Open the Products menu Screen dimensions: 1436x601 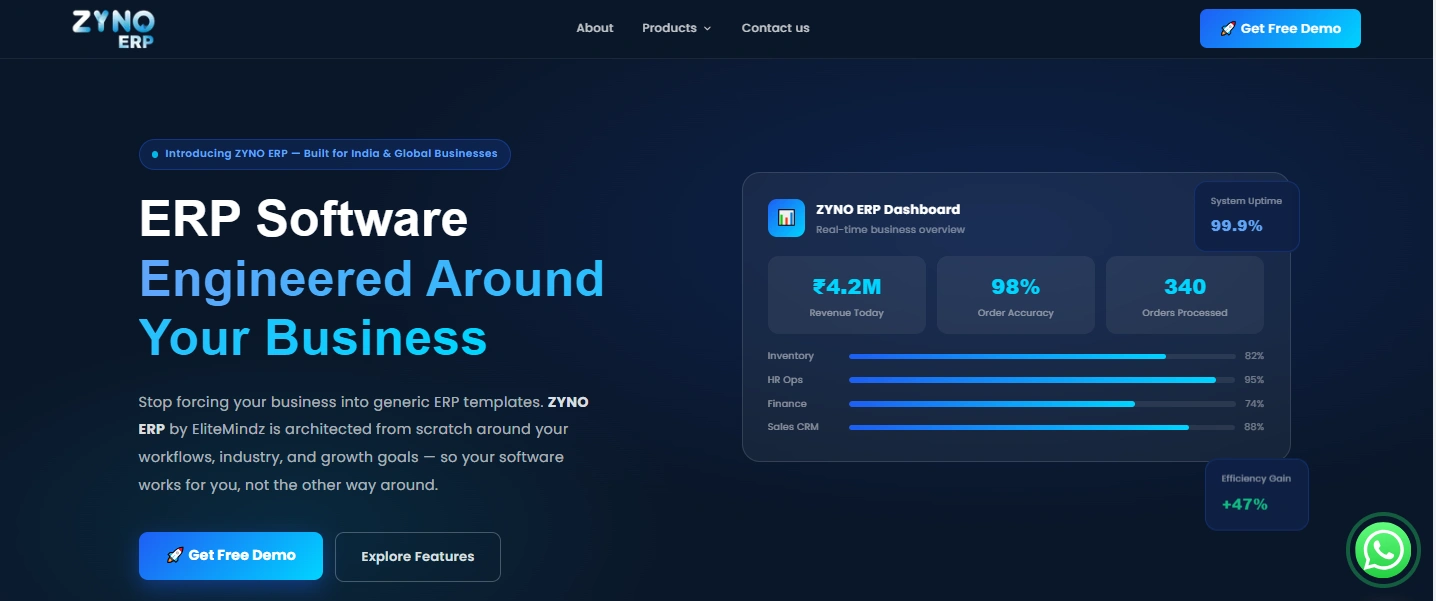click(677, 28)
